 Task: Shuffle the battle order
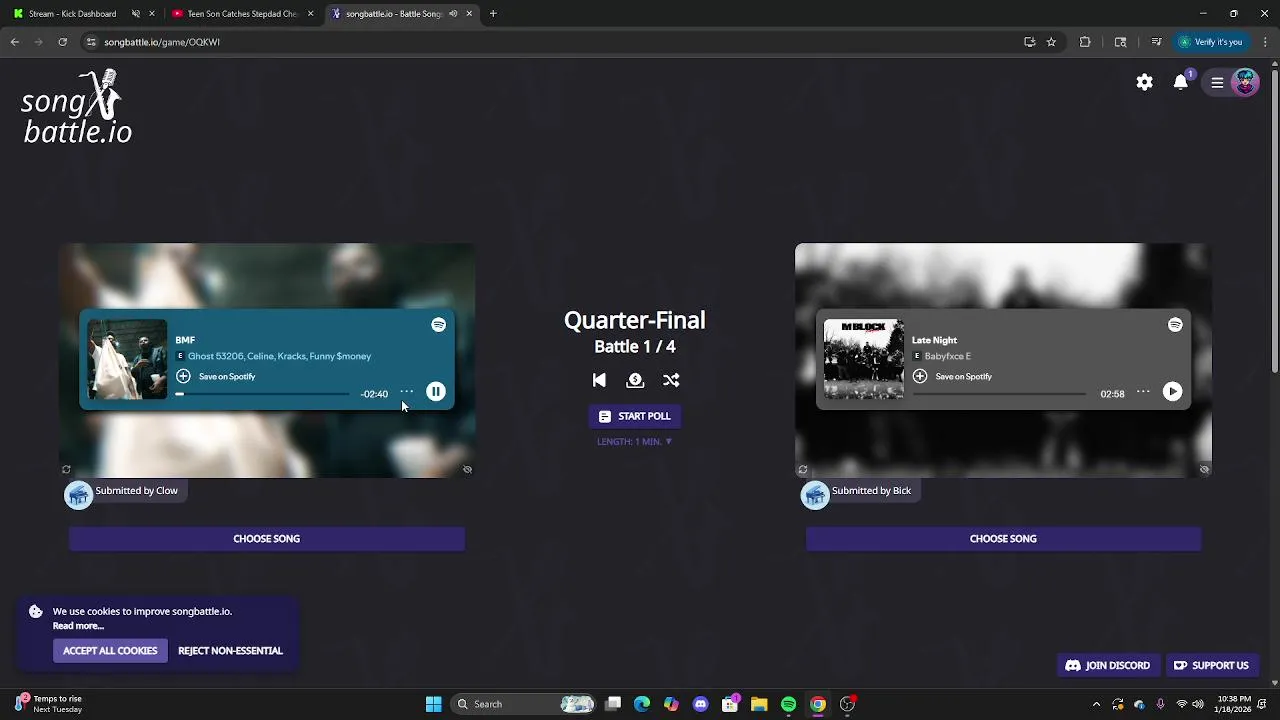(x=671, y=380)
